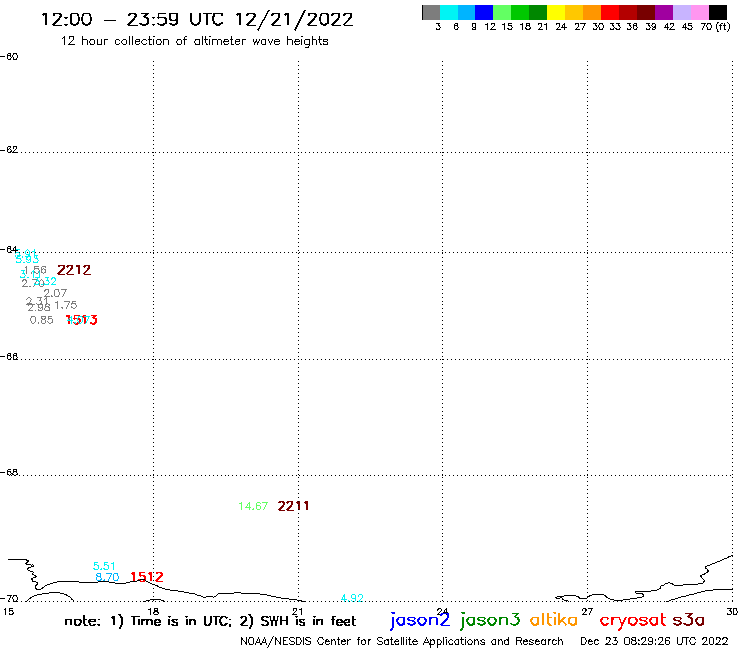Click the bright red swatch before 33
The image size is (740, 650).
click(610, 12)
